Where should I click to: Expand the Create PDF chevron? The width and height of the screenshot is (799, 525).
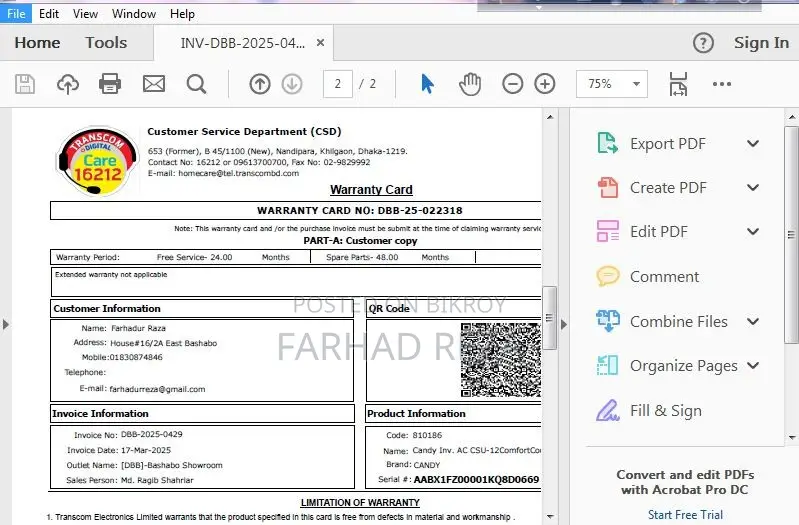pos(753,188)
